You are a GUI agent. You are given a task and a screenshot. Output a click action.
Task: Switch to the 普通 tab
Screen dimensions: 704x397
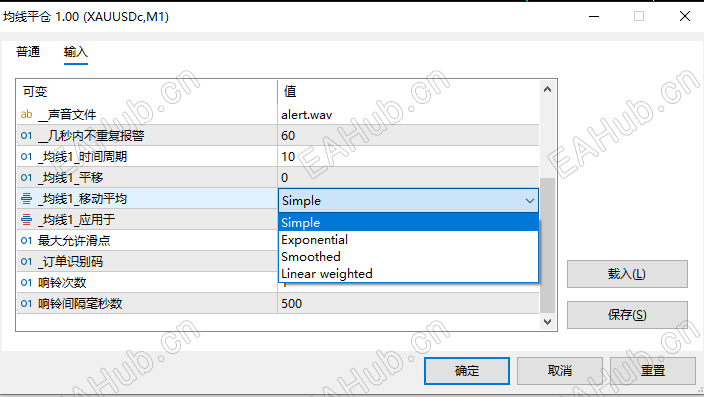click(28, 52)
